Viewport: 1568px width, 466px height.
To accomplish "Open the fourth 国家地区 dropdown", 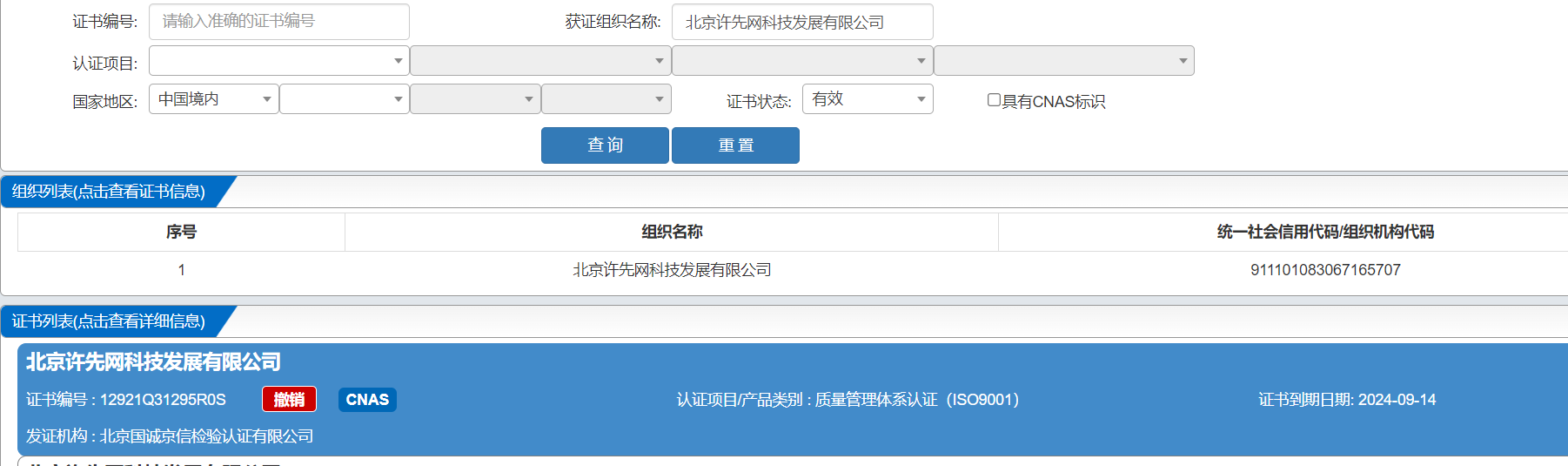I will (606, 99).
